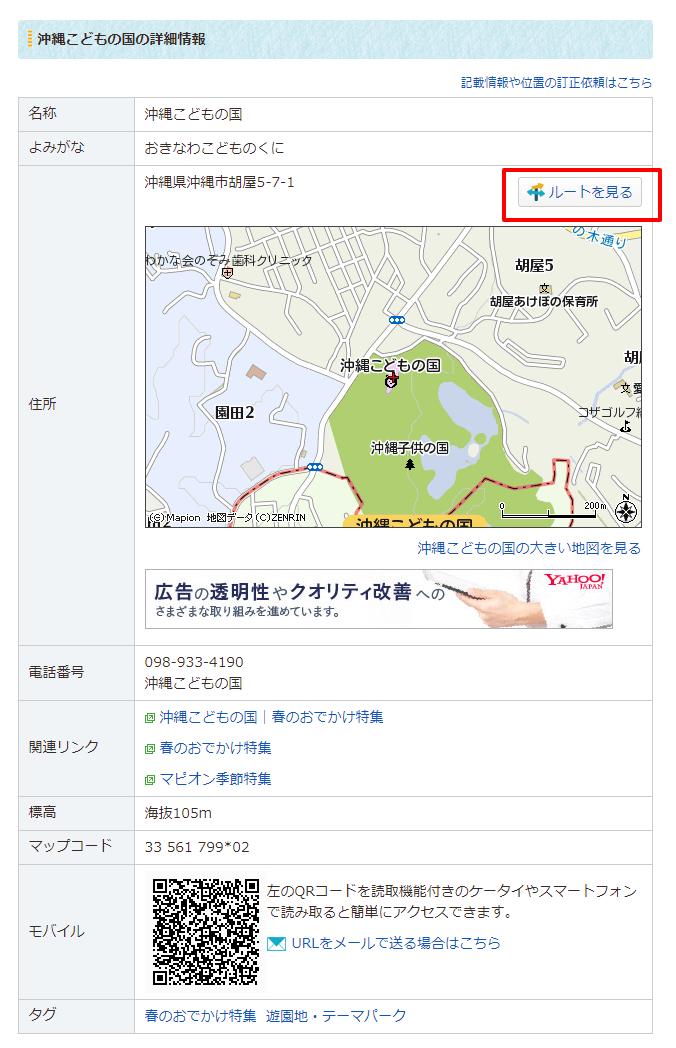
Task: Click external link icon beside マピオン季節特集
Action: coord(150,780)
